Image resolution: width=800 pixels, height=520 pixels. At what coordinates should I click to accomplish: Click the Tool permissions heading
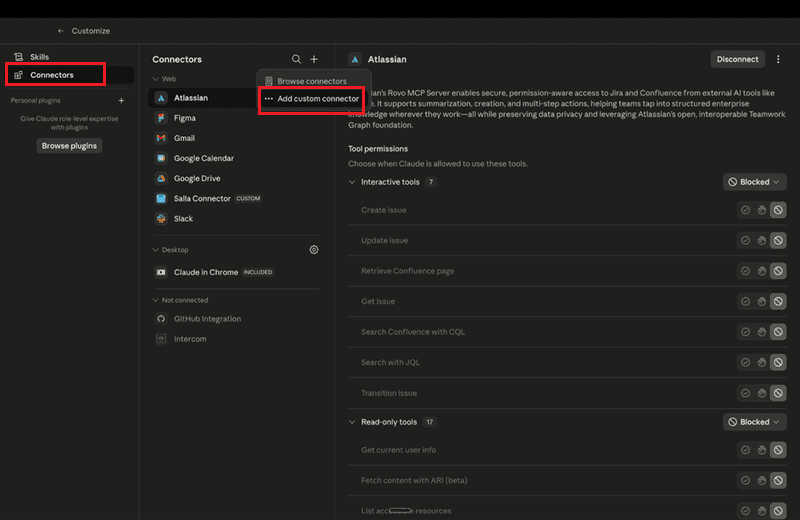click(x=378, y=149)
